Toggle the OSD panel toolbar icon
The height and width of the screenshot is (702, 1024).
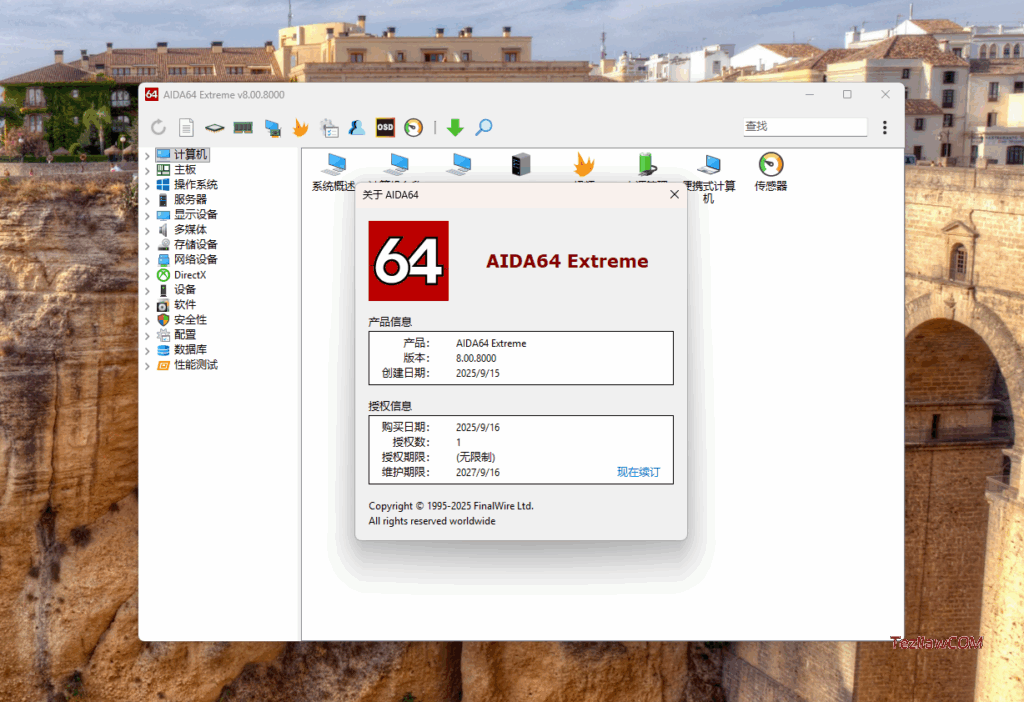385,127
